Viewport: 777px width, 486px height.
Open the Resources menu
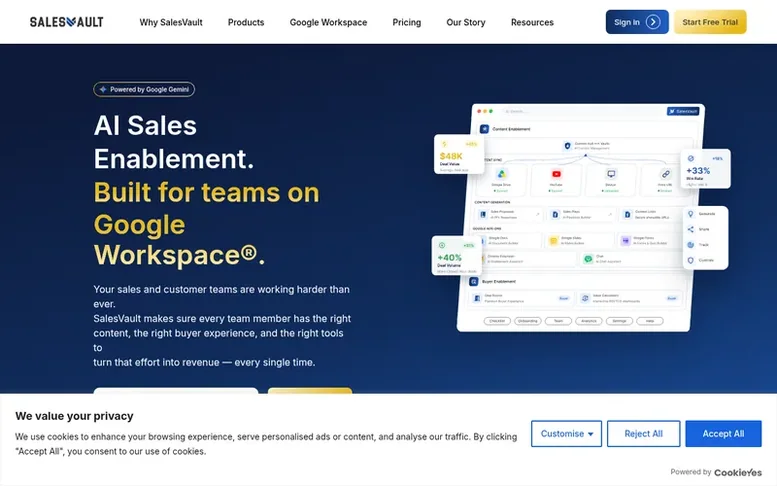tap(532, 22)
